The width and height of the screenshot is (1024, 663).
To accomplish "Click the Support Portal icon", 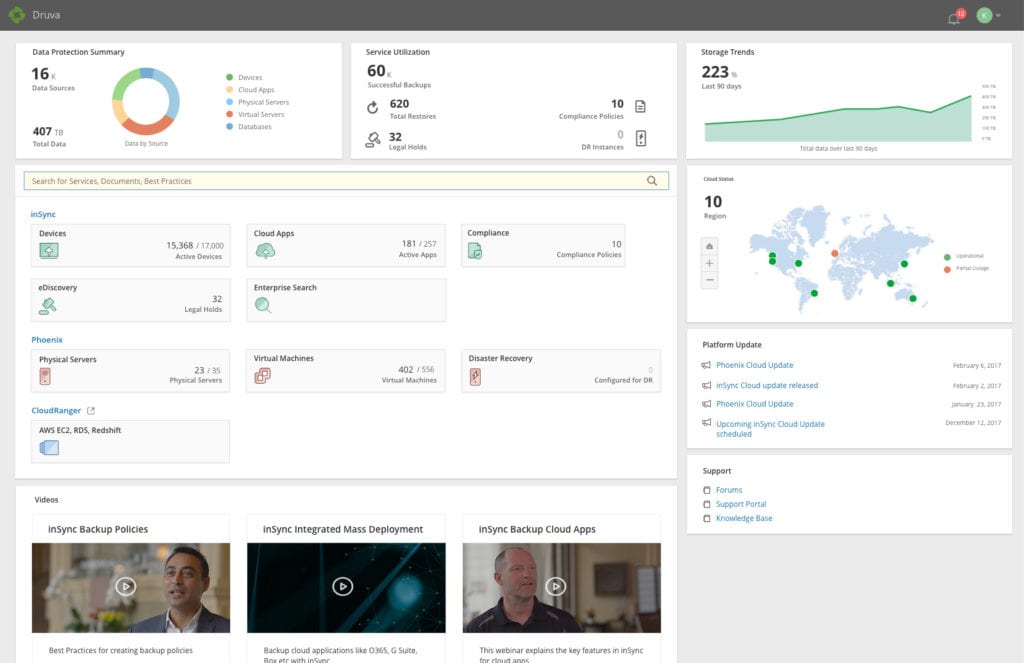I will (707, 504).
